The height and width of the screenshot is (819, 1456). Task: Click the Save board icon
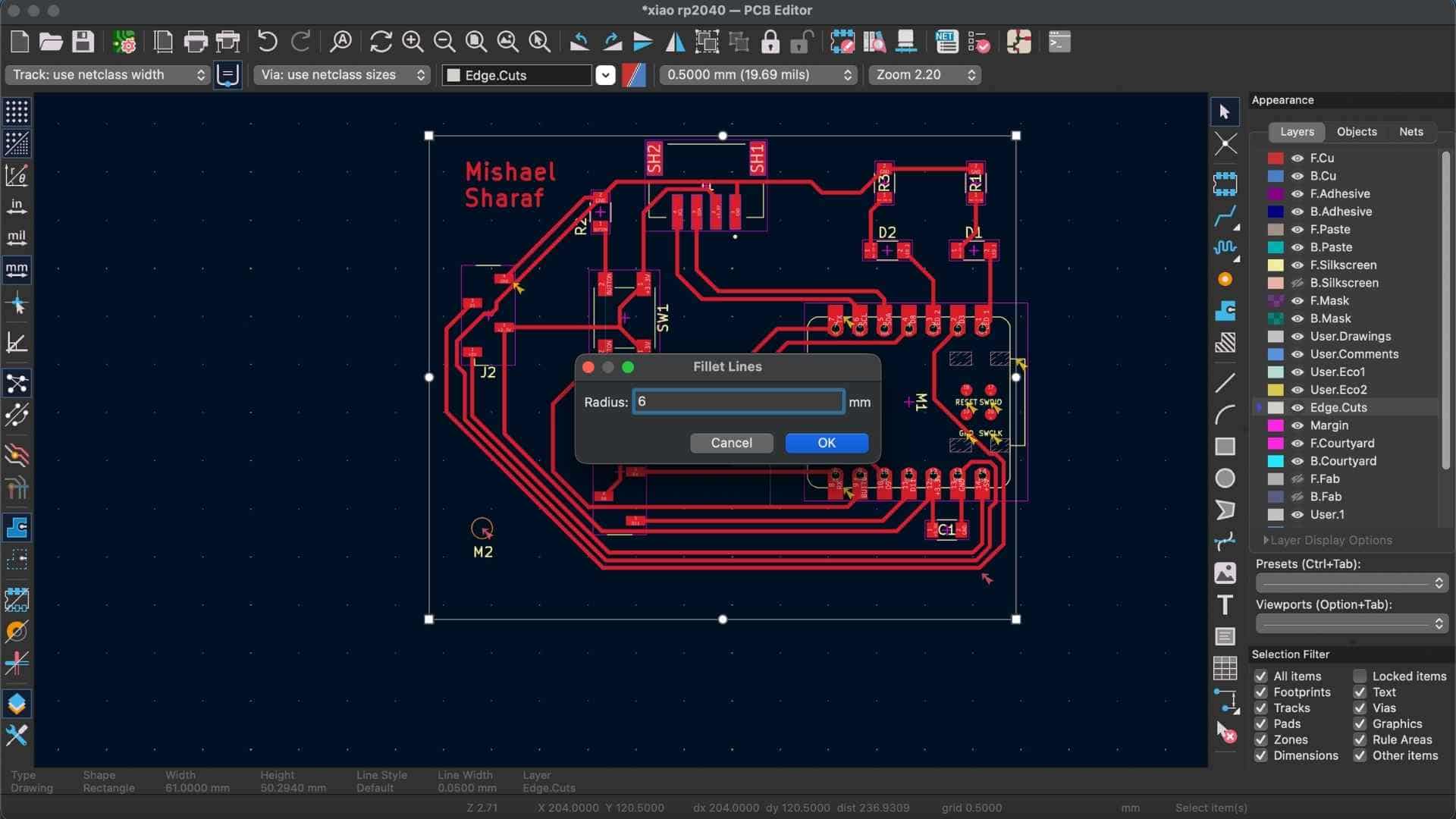83,42
